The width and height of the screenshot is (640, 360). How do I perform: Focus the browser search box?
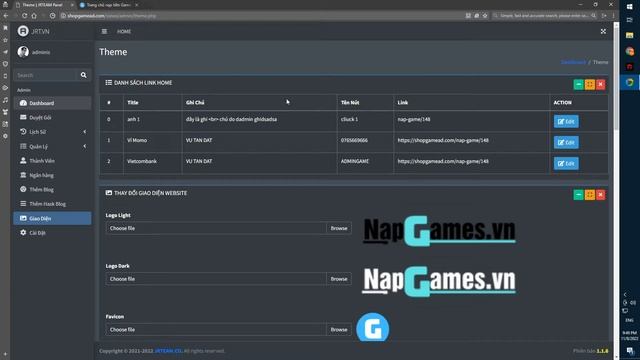pos(544,16)
